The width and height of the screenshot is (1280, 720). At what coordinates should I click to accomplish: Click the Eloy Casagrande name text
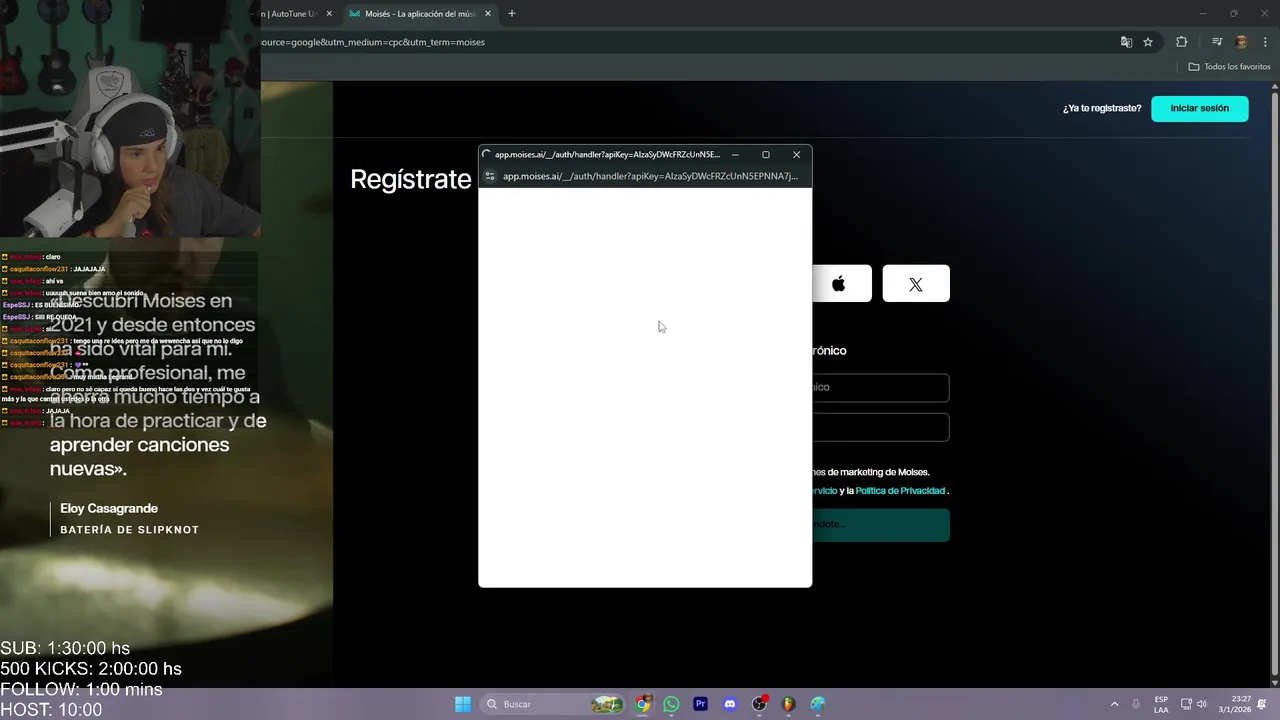pos(109,508)
